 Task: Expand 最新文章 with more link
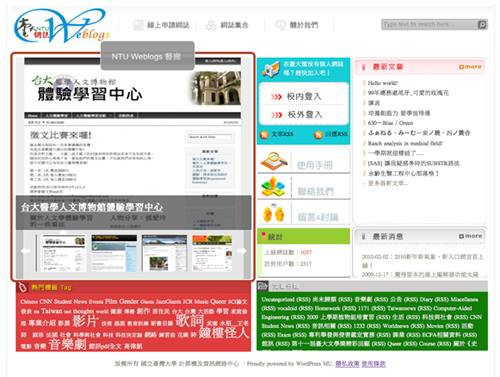coord(470,67)
